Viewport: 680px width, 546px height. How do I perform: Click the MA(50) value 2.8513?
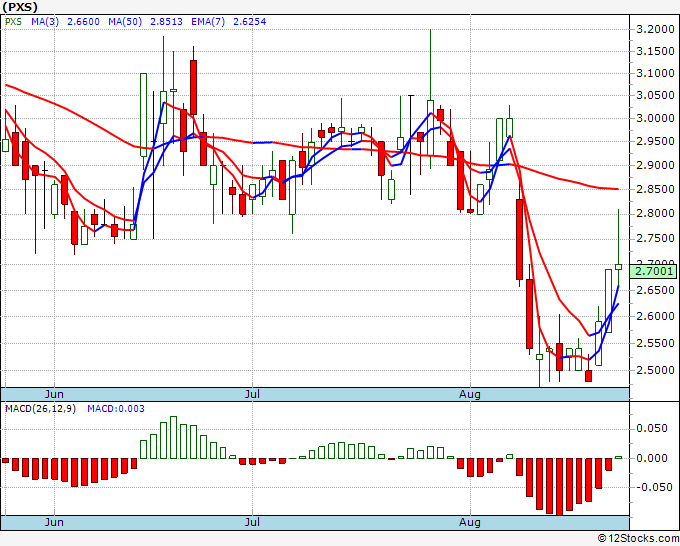pyautogui.click(x=166, y=22)
